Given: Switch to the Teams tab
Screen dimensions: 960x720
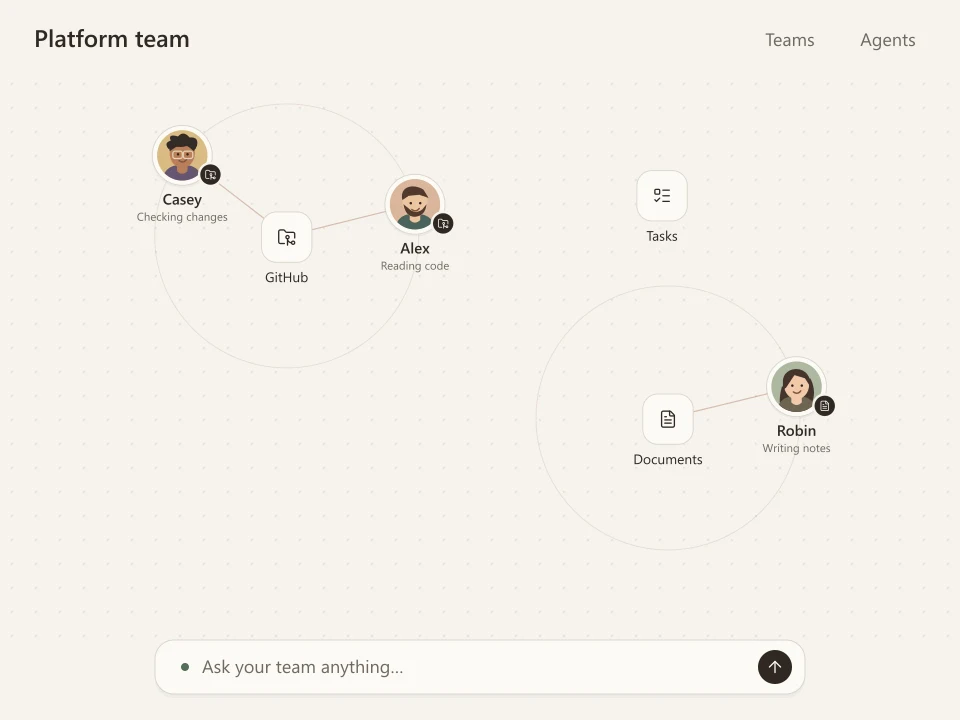Looking at the screenshot, I should tap(790, 40).
